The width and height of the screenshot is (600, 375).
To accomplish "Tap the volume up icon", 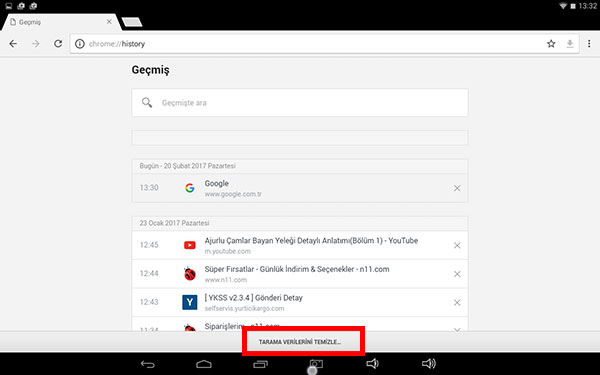I will click(429, 364).
